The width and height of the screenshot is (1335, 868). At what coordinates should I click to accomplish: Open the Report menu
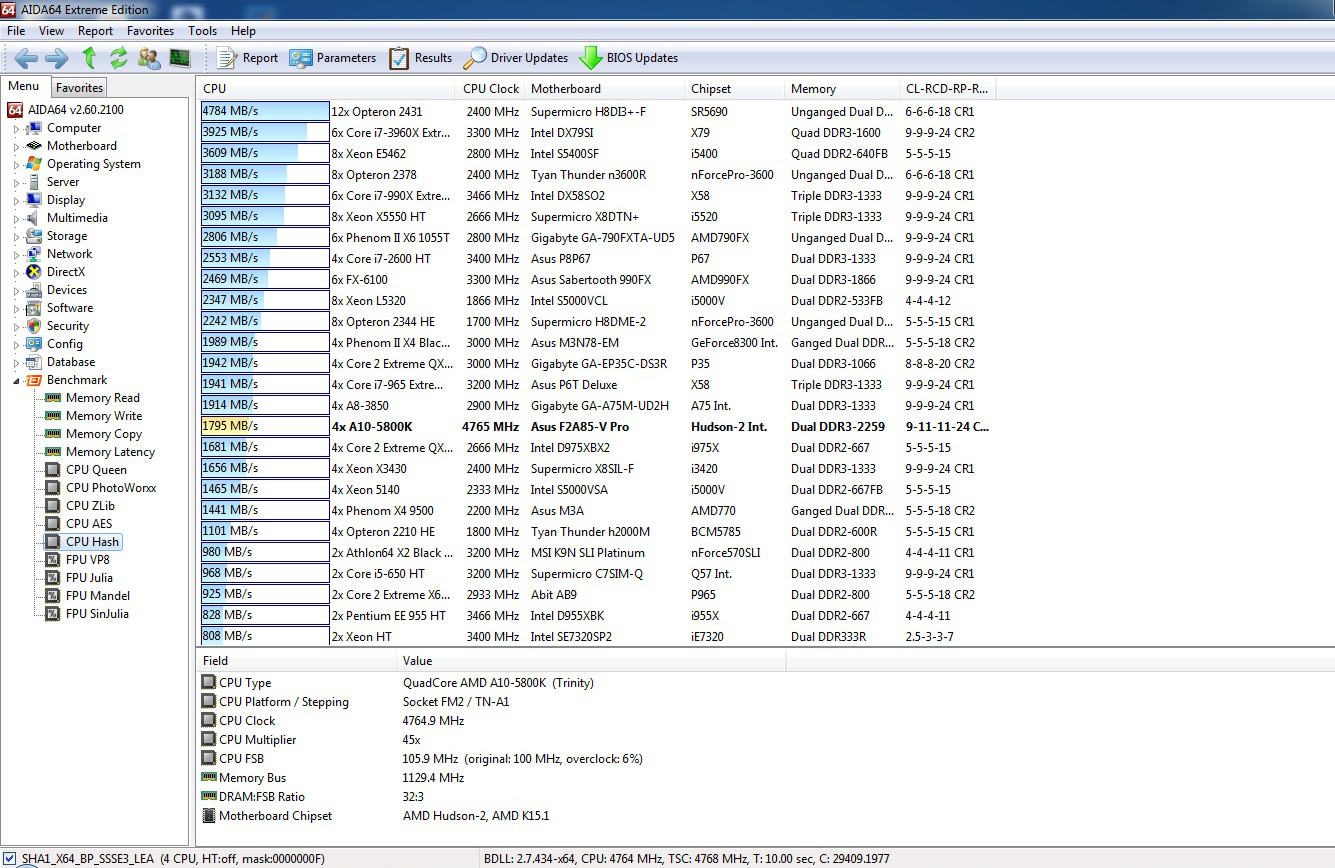[x=96, y=31]
